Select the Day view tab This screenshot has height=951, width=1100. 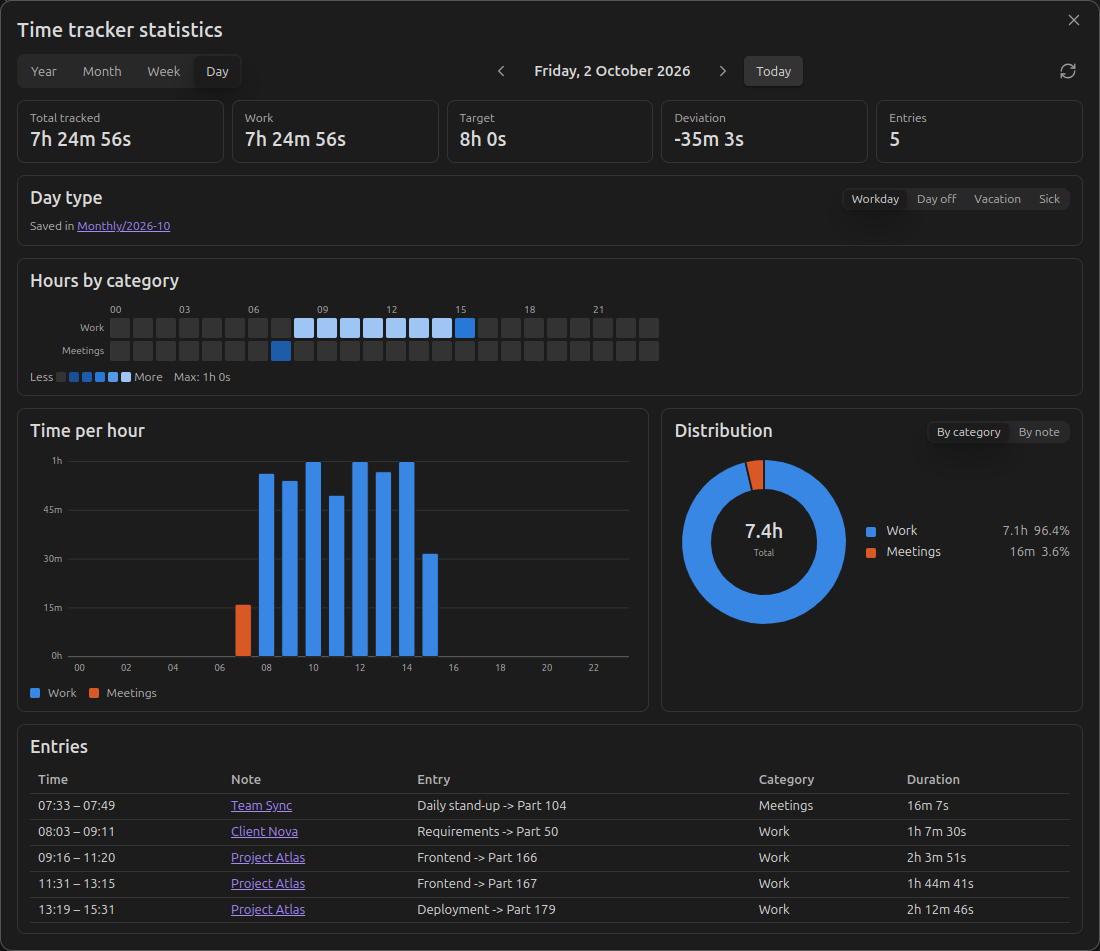[x=217, y=72]
